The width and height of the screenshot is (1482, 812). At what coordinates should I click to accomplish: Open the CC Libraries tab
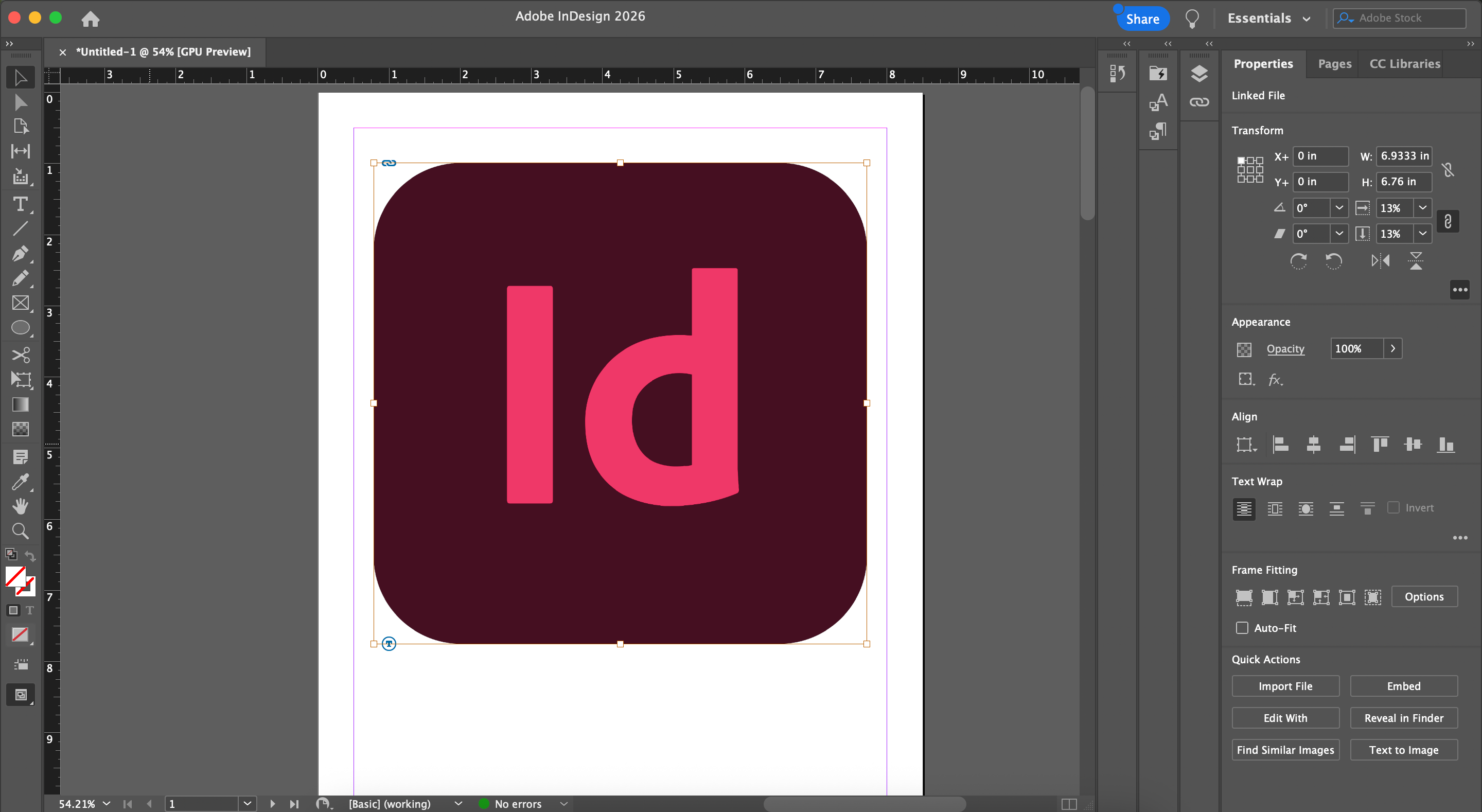(1404, 64)
